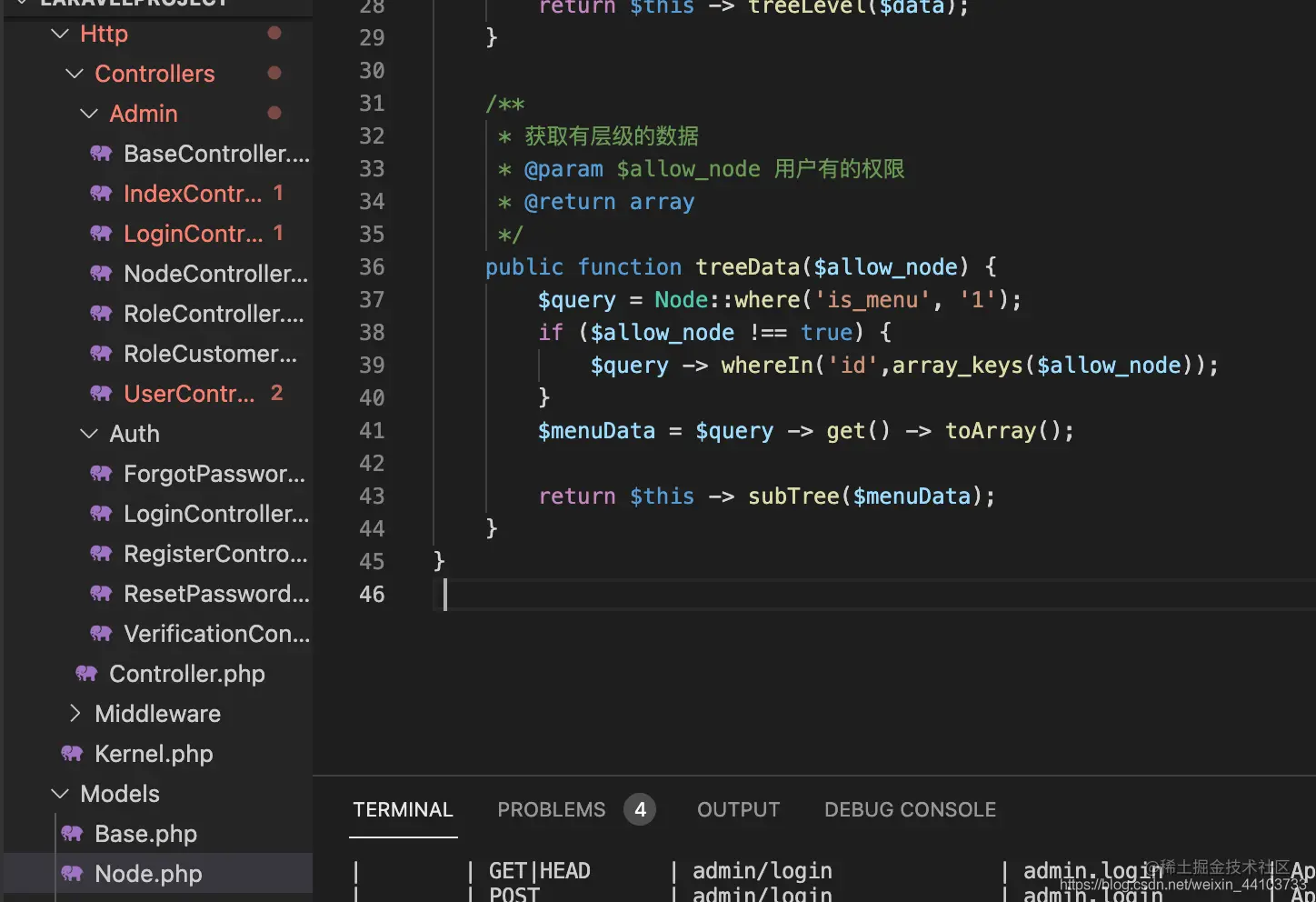Click line number 46 in gutter
This screenshot has width=1316, height=902.
click(x=372, y=594)
